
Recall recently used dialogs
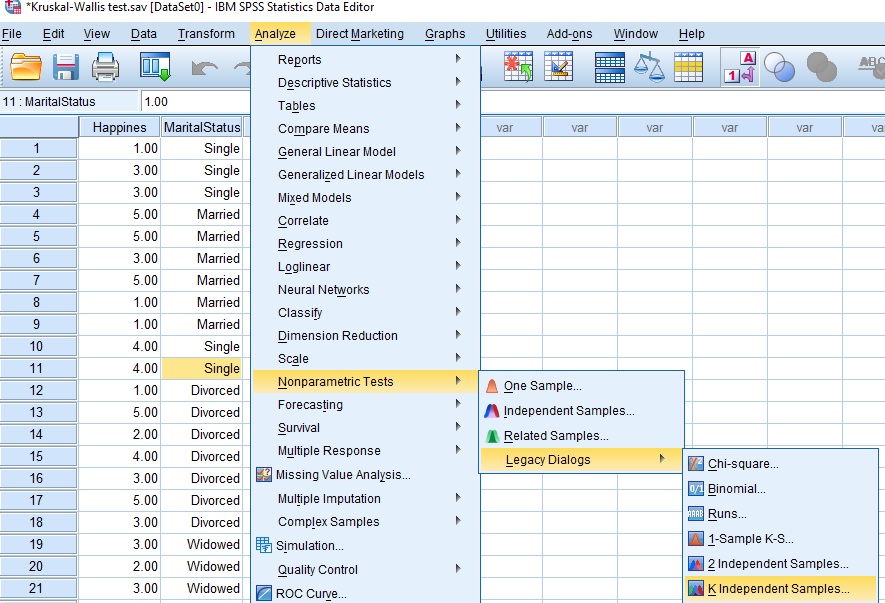point(152,68)
